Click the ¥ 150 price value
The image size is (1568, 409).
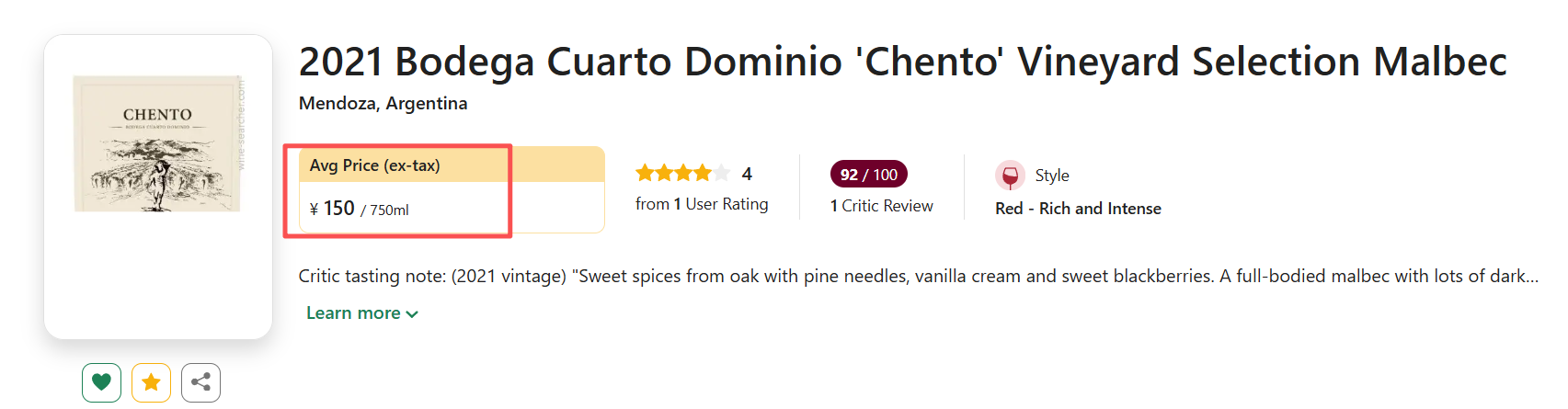click(332, 209)
